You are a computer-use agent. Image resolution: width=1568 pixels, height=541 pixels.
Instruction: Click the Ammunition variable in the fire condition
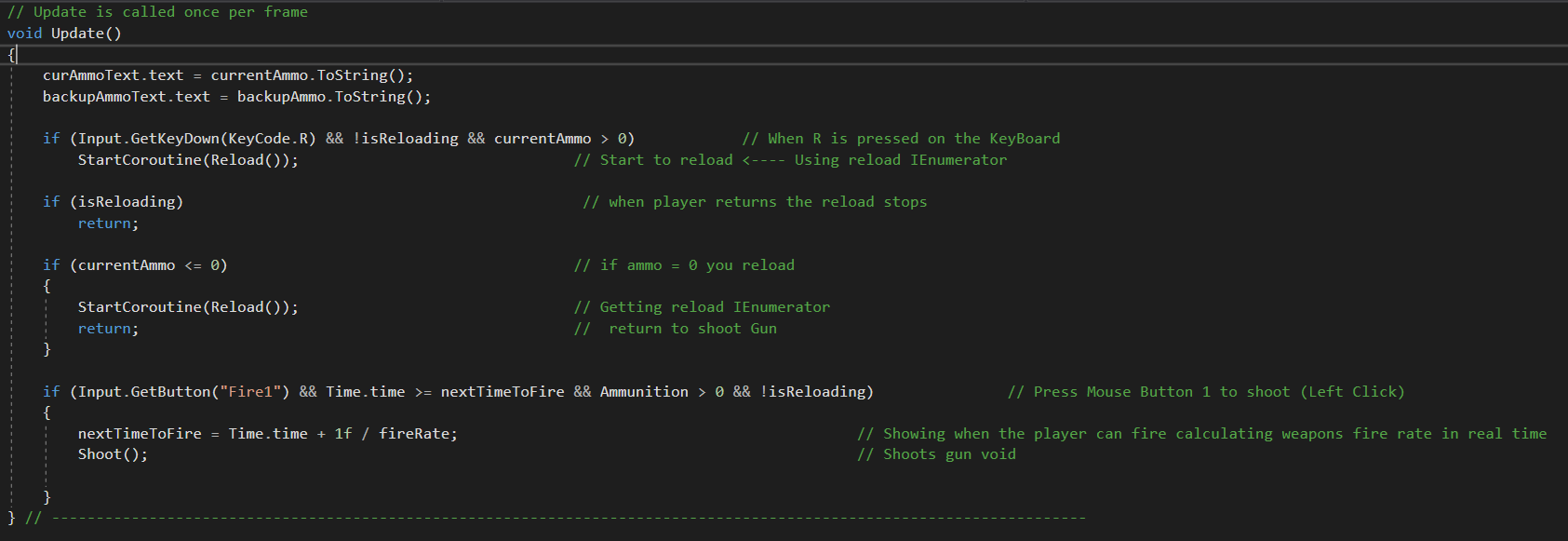click(644, 392)
